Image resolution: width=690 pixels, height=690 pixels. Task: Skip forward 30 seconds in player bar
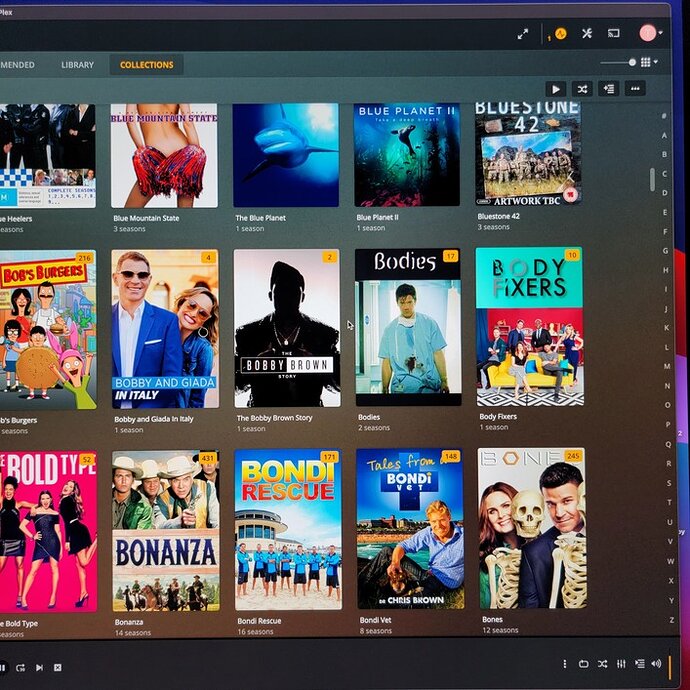tap(20, 668)
